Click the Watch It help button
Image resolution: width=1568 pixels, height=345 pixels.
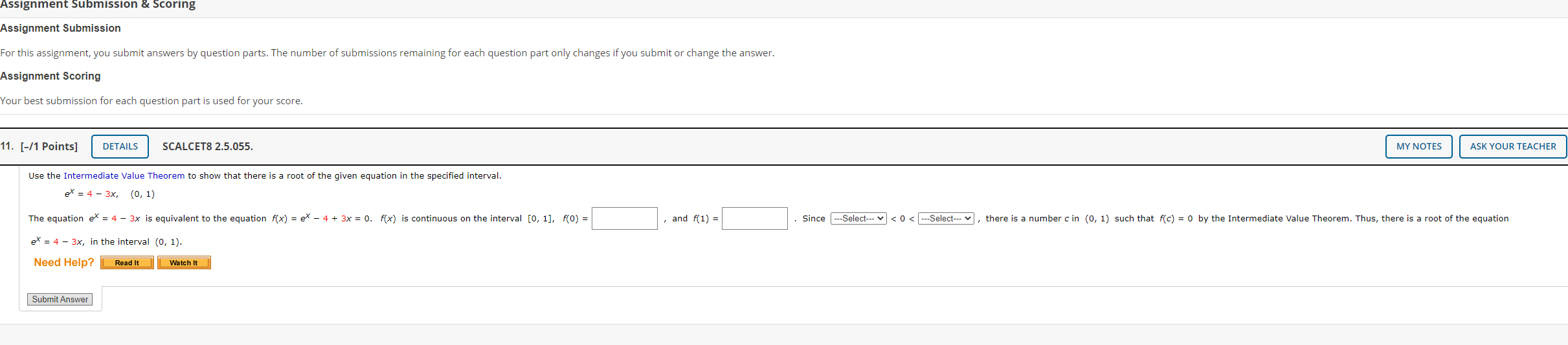[184, 263]
